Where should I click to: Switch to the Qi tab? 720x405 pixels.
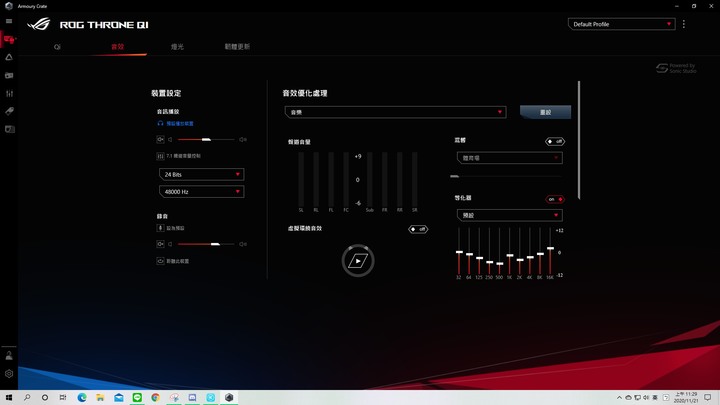click(57, 47)
